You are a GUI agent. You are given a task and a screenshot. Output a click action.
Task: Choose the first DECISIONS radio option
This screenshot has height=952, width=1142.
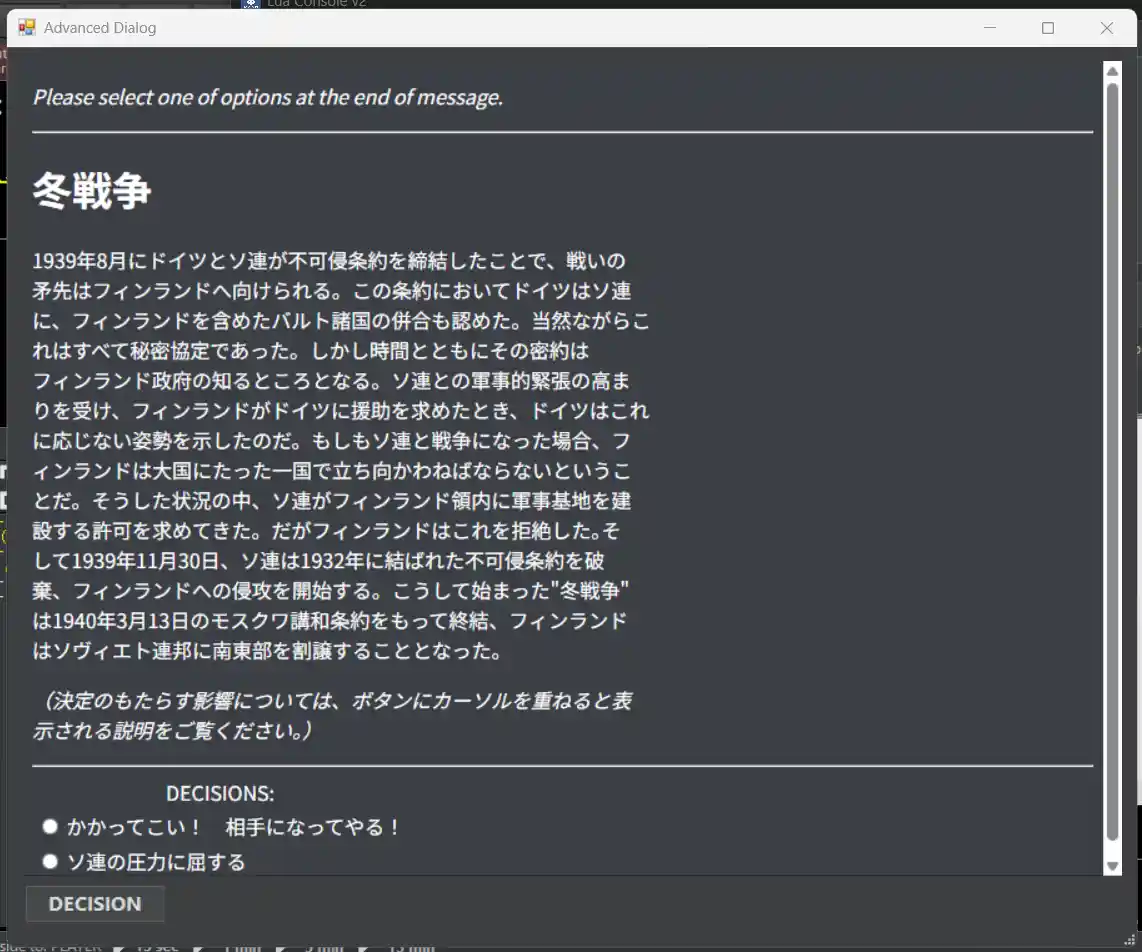pos(50,826)
